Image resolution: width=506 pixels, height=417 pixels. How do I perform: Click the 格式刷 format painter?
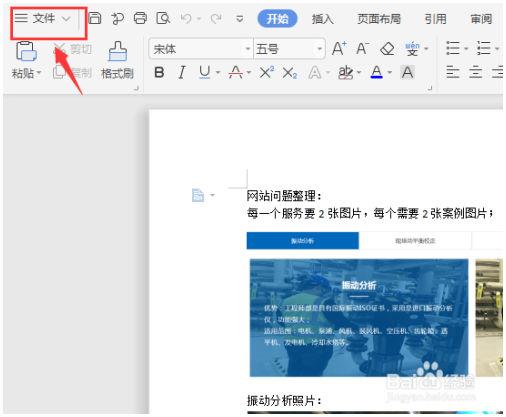pyautogui.click(x=117, y=61)
